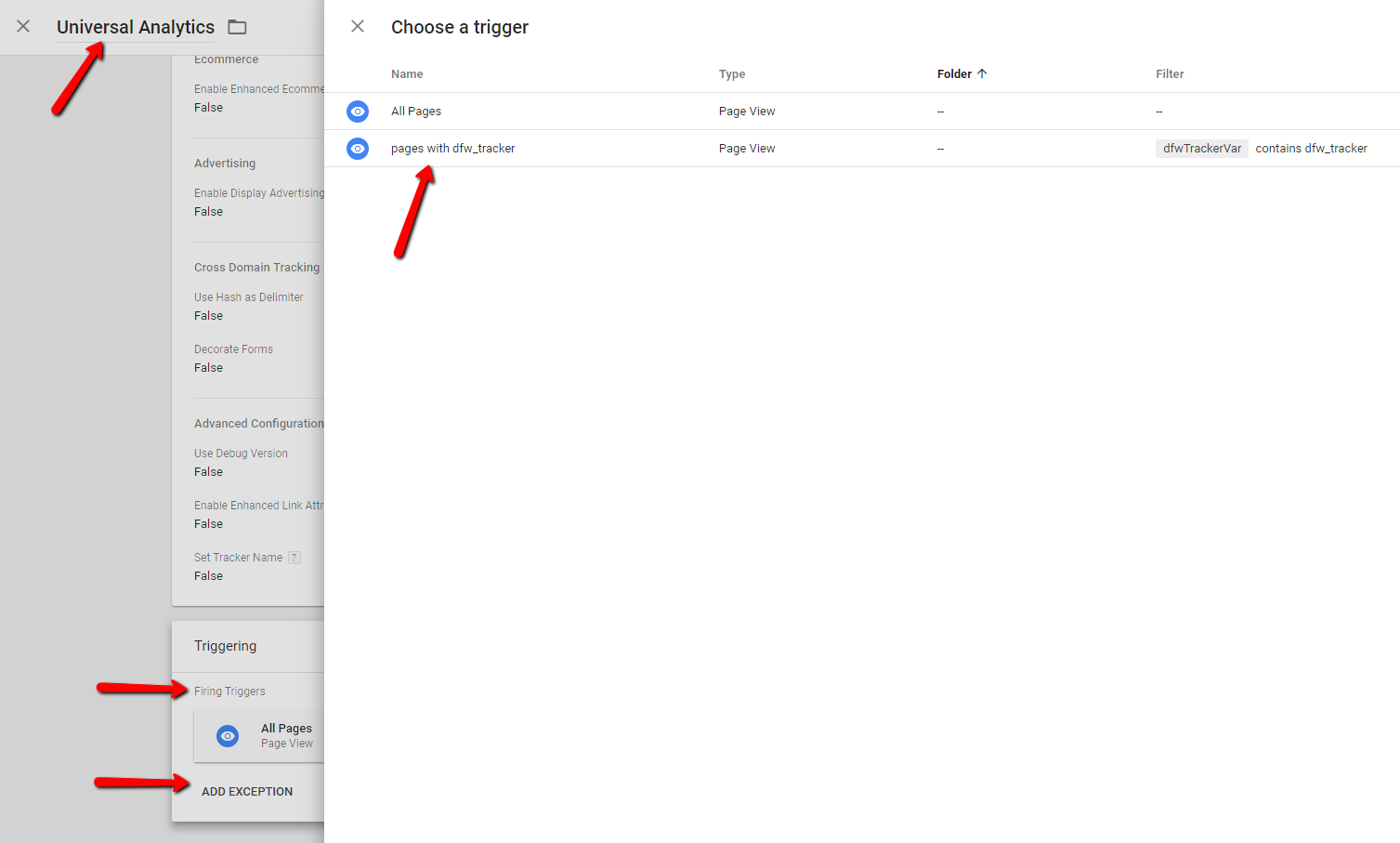
Task: Click the Set Tracker Name label
Action: pyautogui.click(x=238, y=558)
